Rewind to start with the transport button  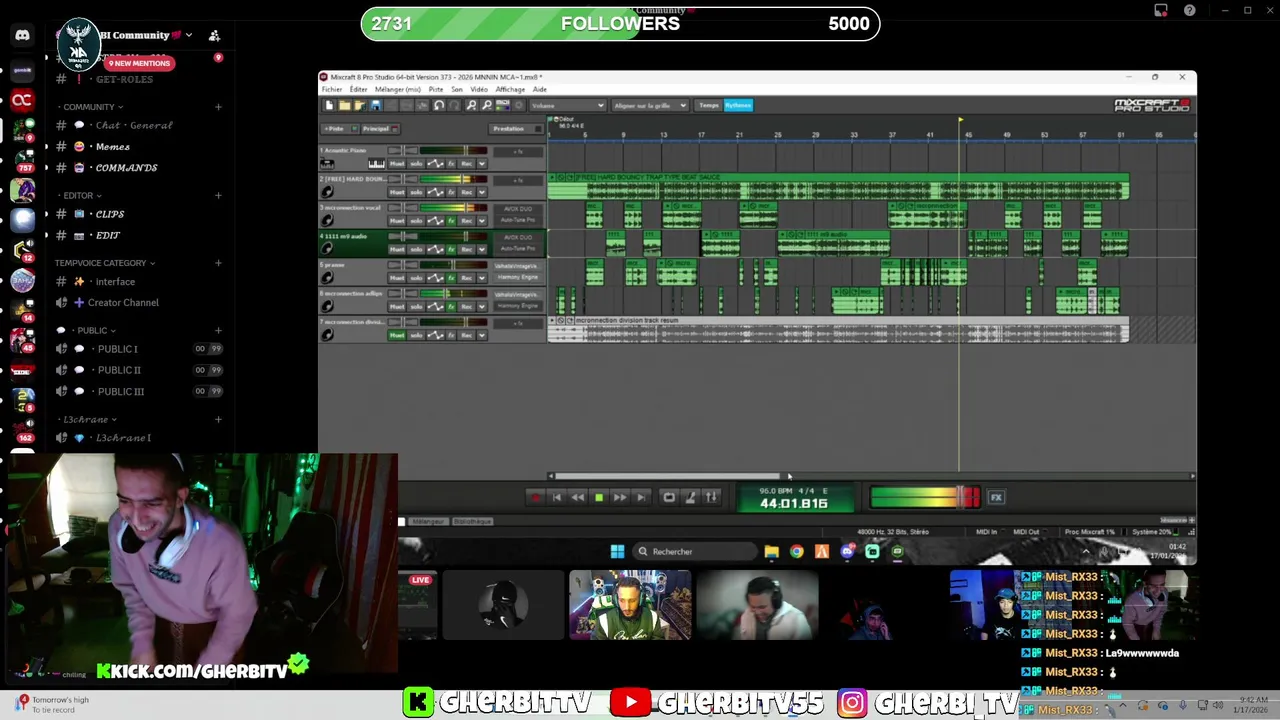pos(557,497)
